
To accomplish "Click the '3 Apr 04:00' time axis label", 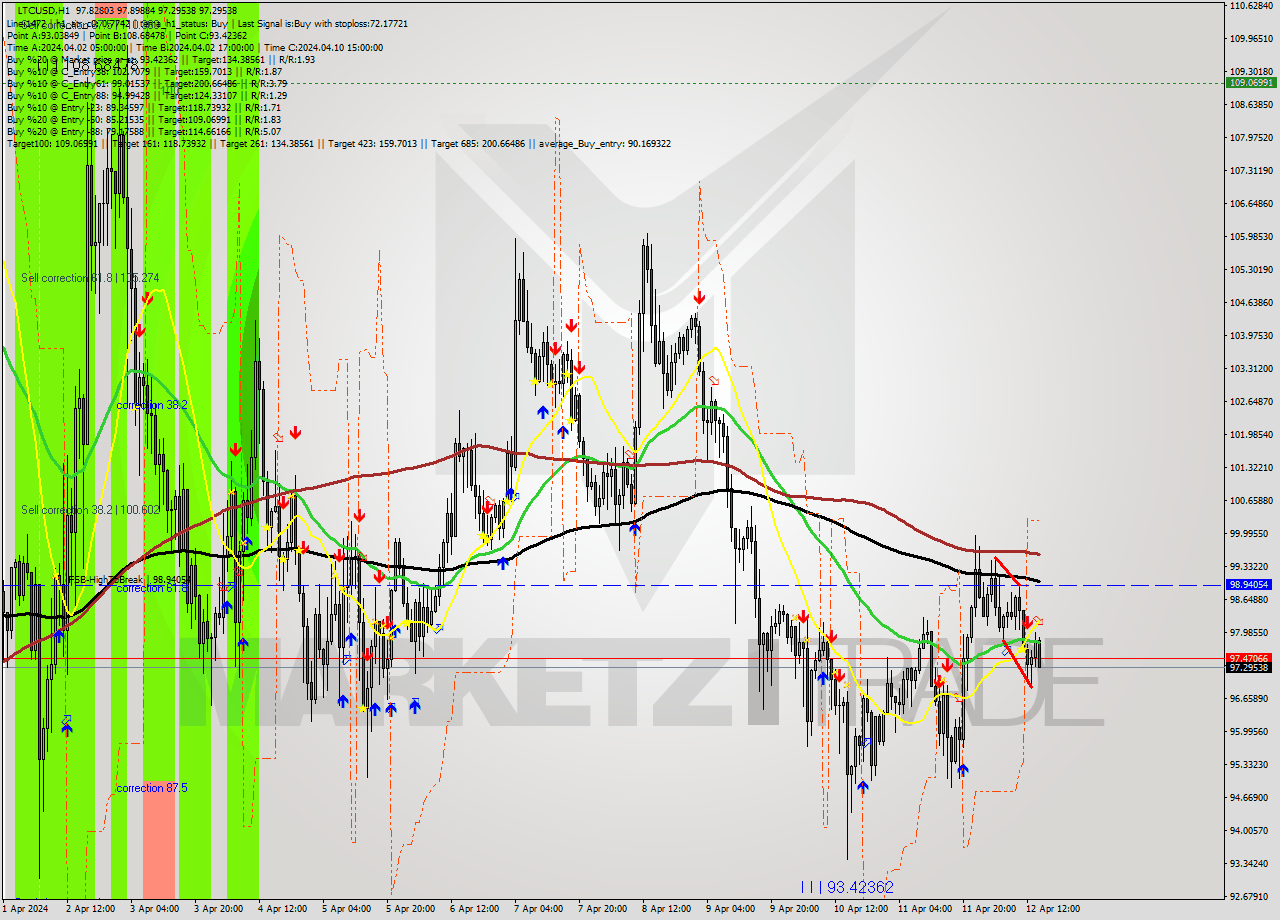I will [x=154, y=908].
